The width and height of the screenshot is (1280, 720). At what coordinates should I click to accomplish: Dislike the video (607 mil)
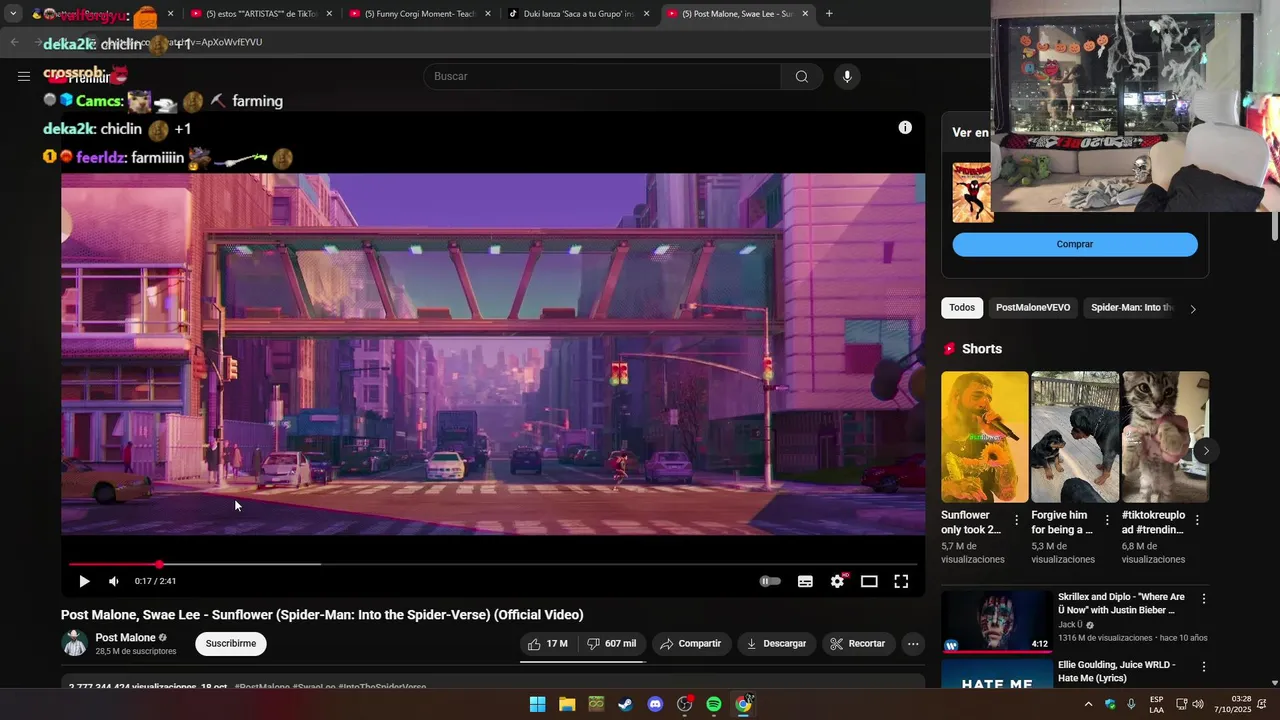[611, 644]
